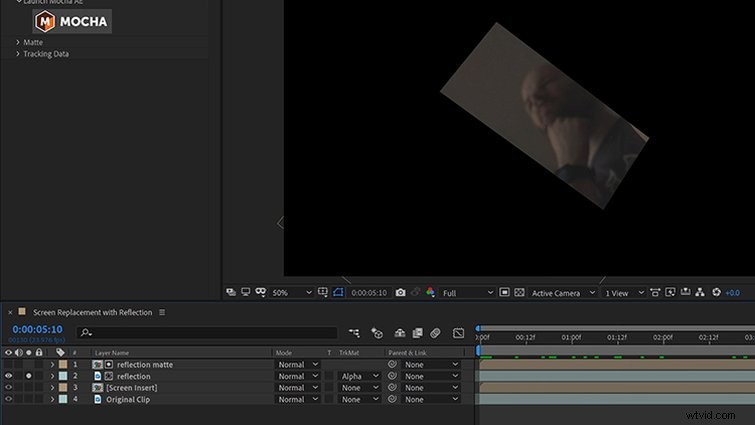Expand the [Screen Insert] layer
Screen dimensions: 755x425
pos(52,387)
